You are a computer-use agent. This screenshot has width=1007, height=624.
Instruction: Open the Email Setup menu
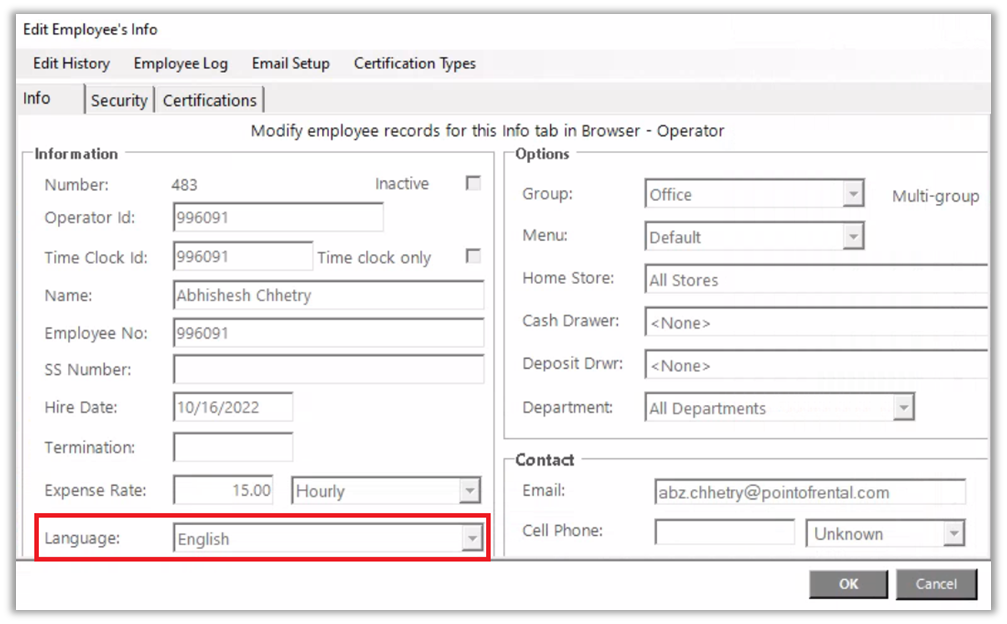[x=290, y=63]
